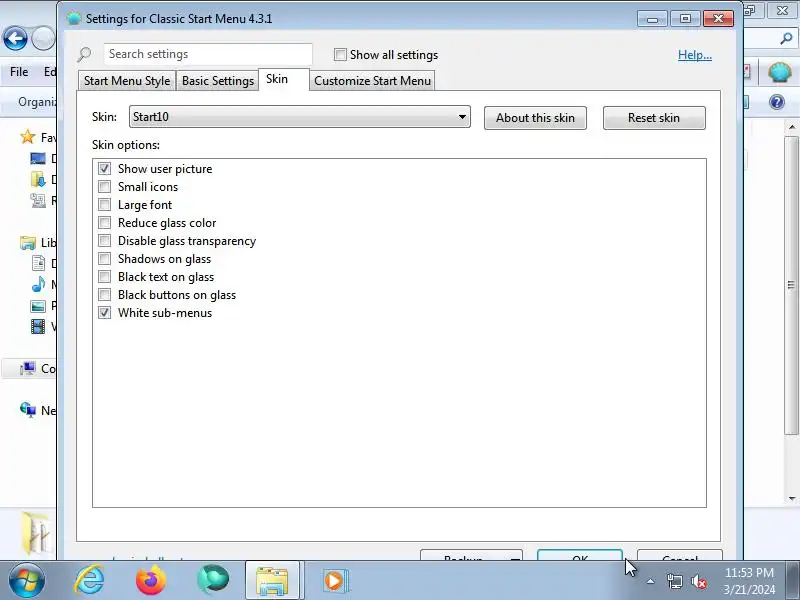This screenshot has width=800, height=600.
Task: Select the Skin tab
Action: click(284, 79)
